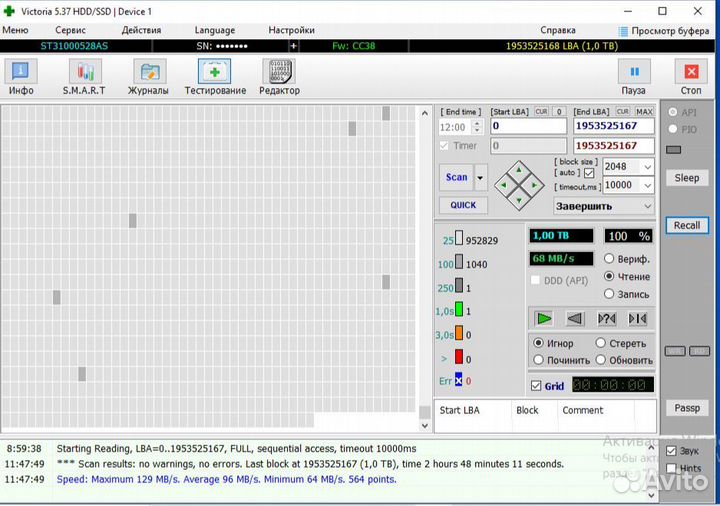Select the Стереть erase option
720x506 pixels.
(x=601, y=343)
